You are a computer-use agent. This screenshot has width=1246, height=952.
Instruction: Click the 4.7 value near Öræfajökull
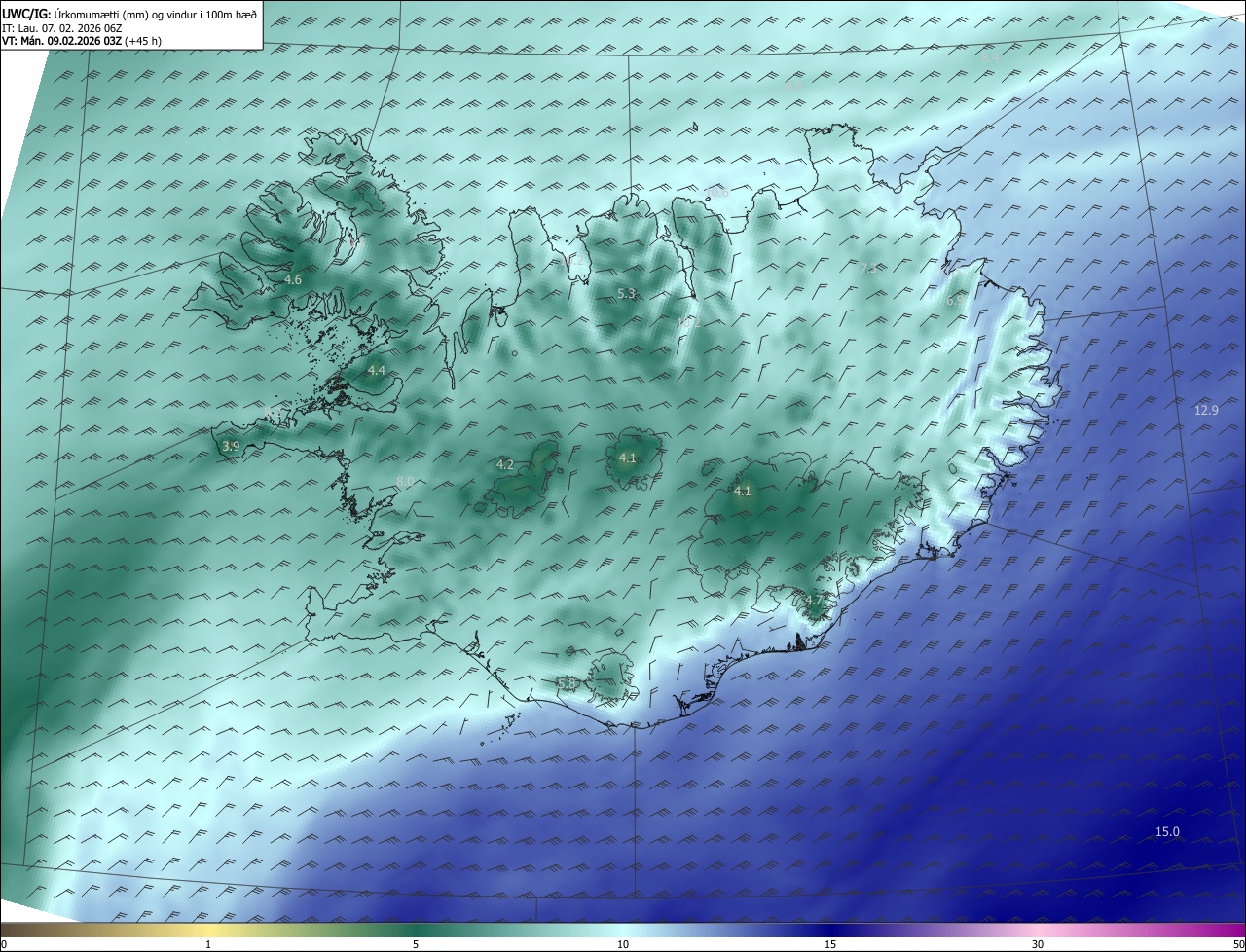[814, 601]
